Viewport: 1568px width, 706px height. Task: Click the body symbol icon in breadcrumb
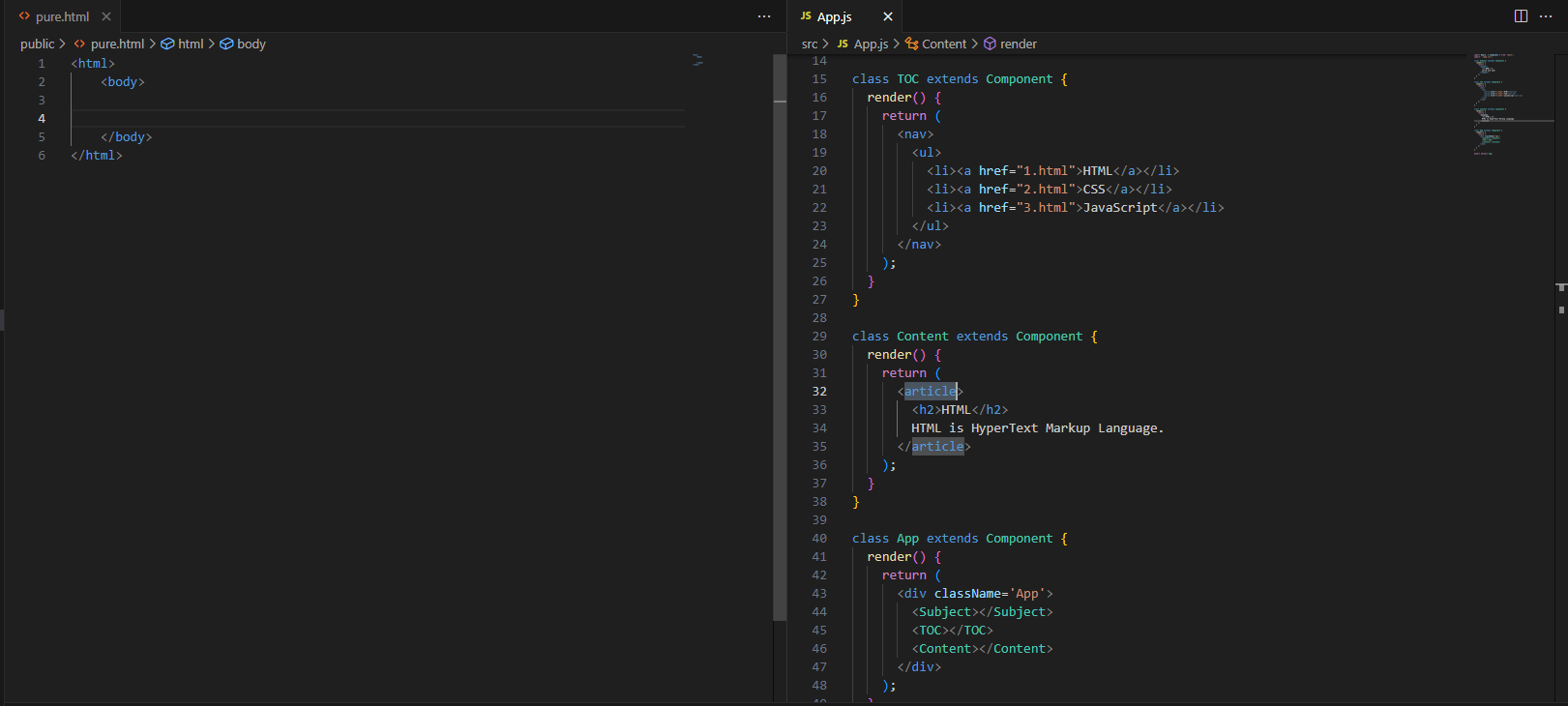click(x=226, y=44)
